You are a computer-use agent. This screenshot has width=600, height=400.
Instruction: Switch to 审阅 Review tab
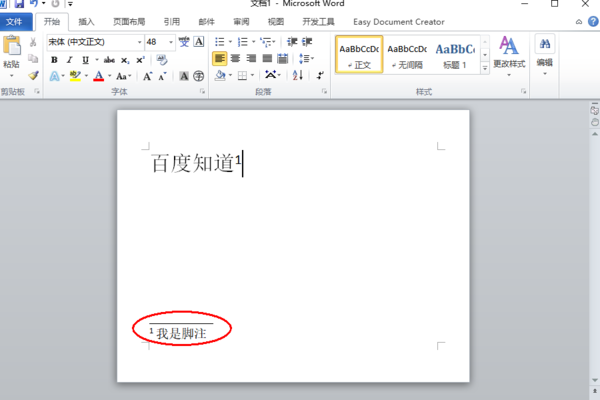(x=241, y=22)
